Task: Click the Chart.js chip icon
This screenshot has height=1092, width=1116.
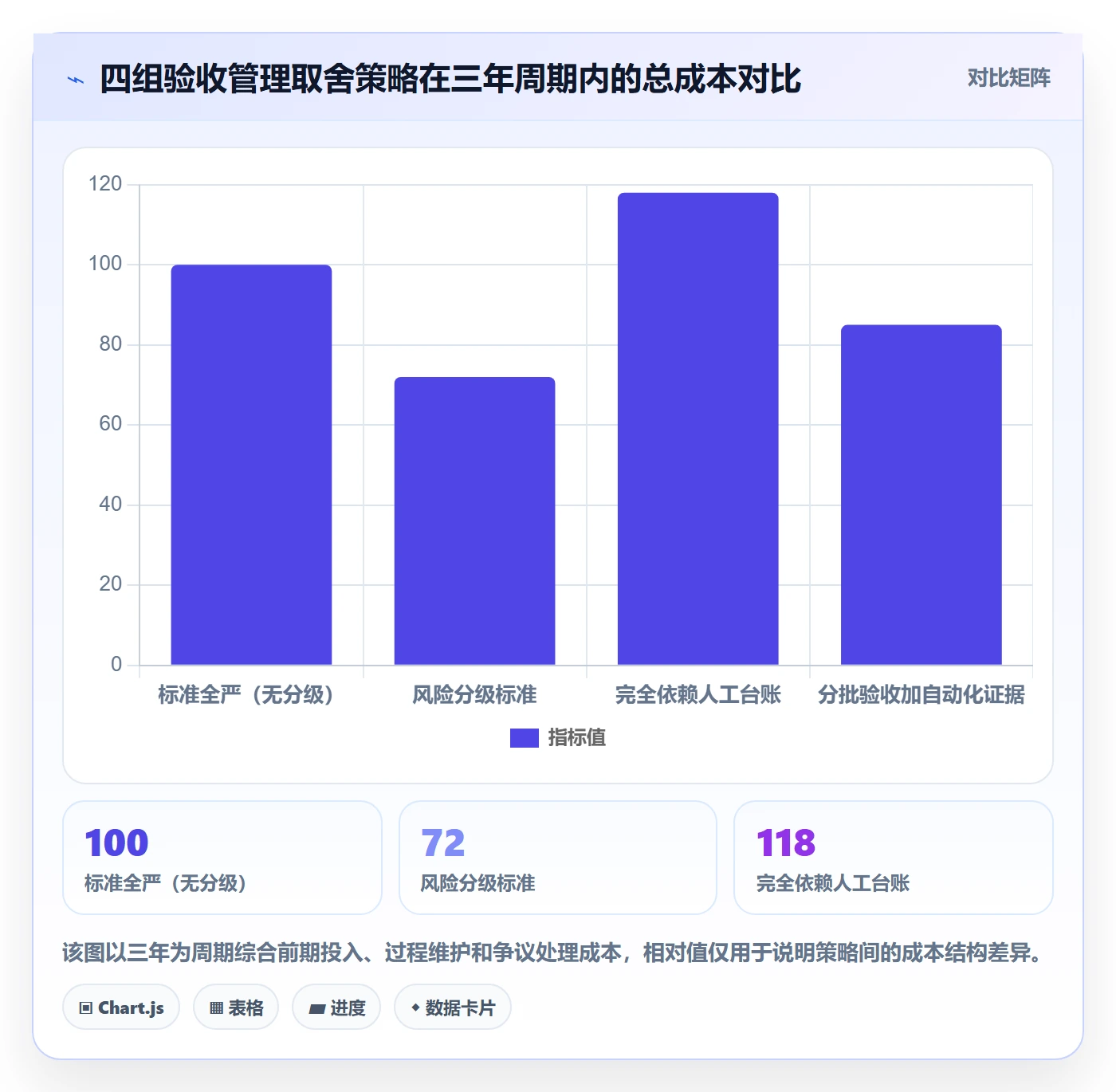Action: click(x=86, y=1008)
